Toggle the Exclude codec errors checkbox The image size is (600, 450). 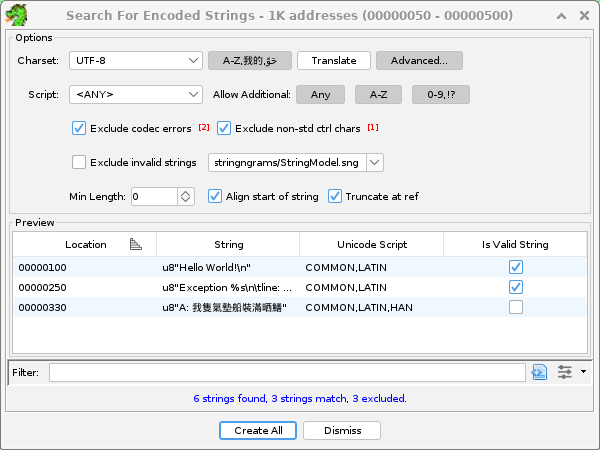point(79,128)
